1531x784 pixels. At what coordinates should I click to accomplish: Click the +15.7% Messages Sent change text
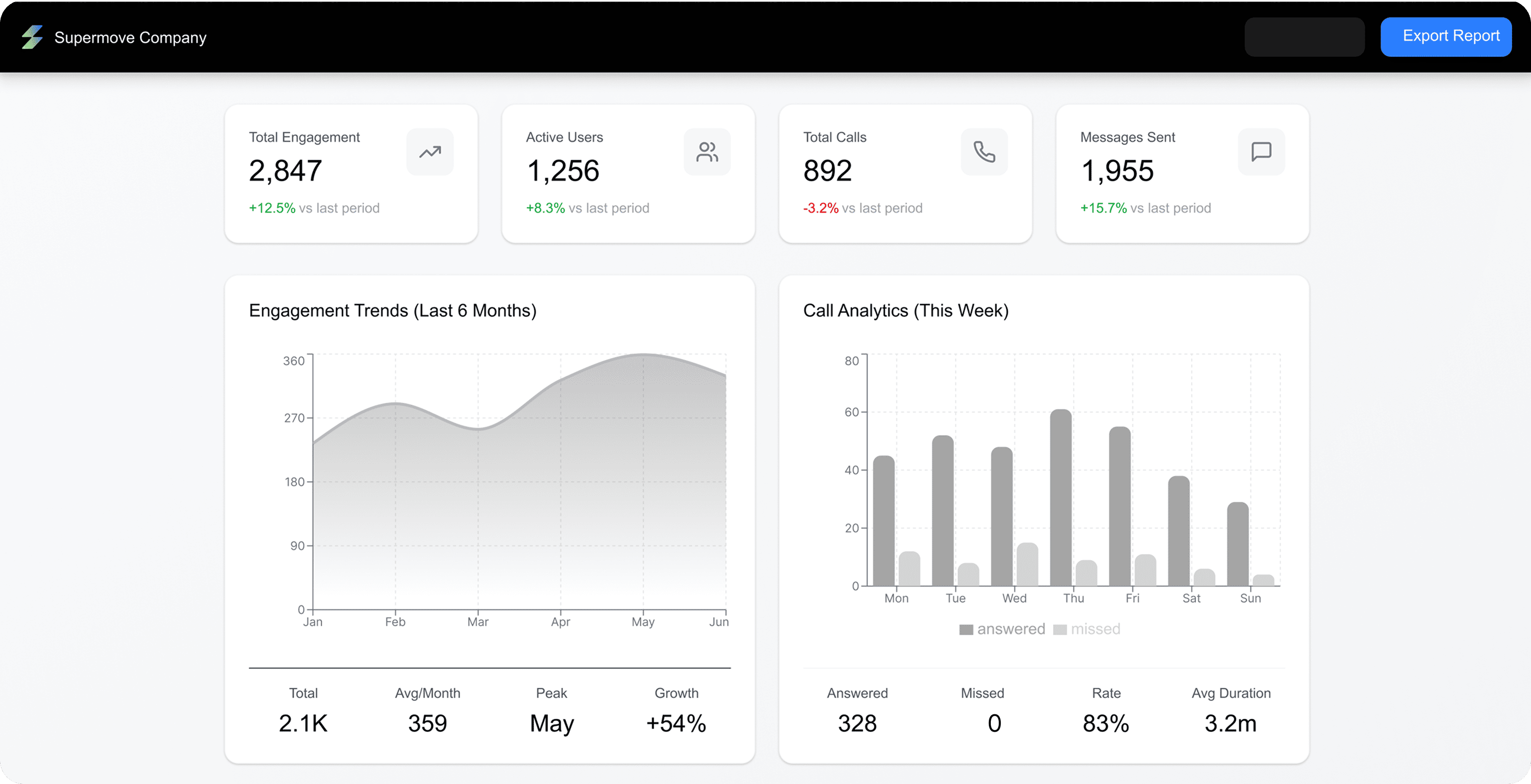1103,208
